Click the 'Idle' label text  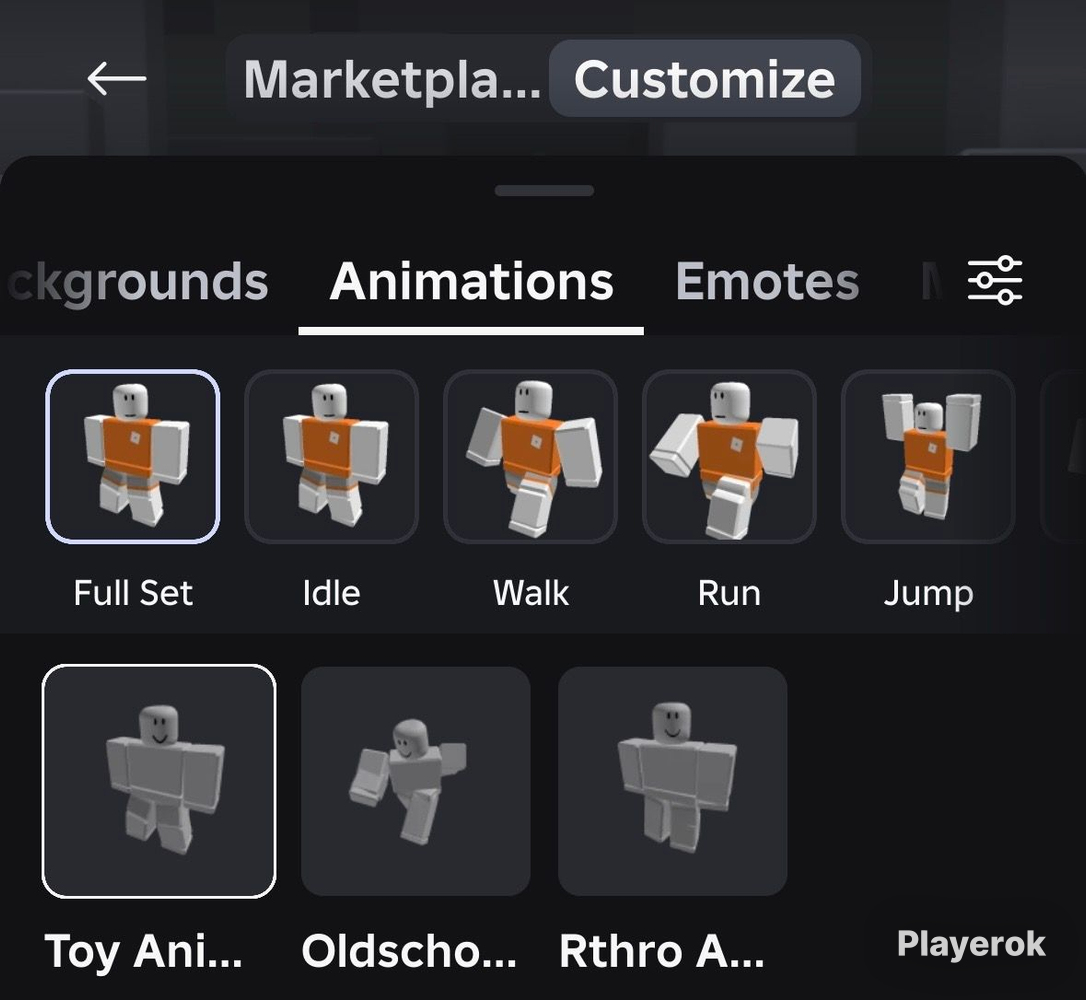[x=331, y=593]
